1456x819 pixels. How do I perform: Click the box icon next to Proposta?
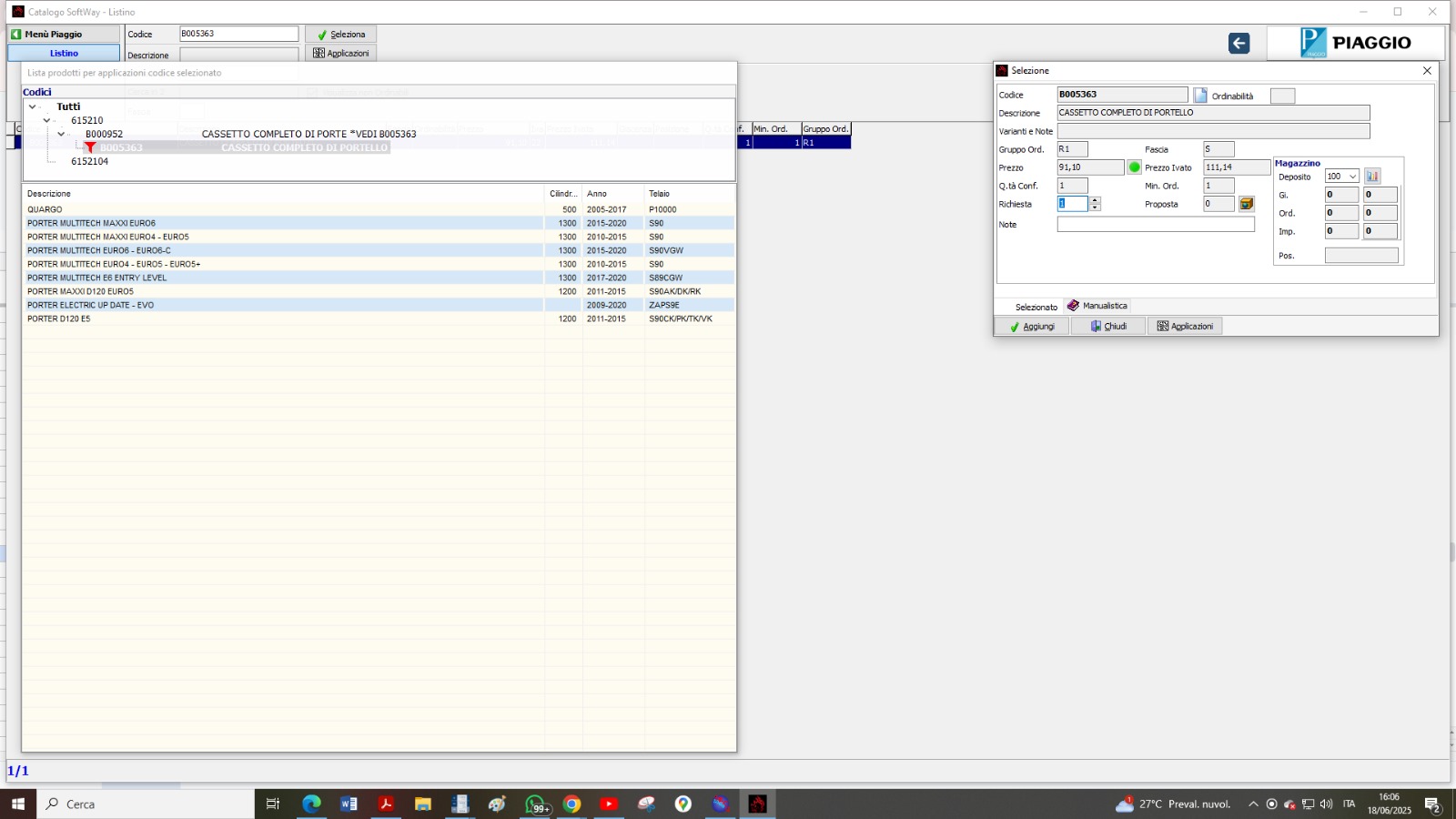pos(1247,204)
